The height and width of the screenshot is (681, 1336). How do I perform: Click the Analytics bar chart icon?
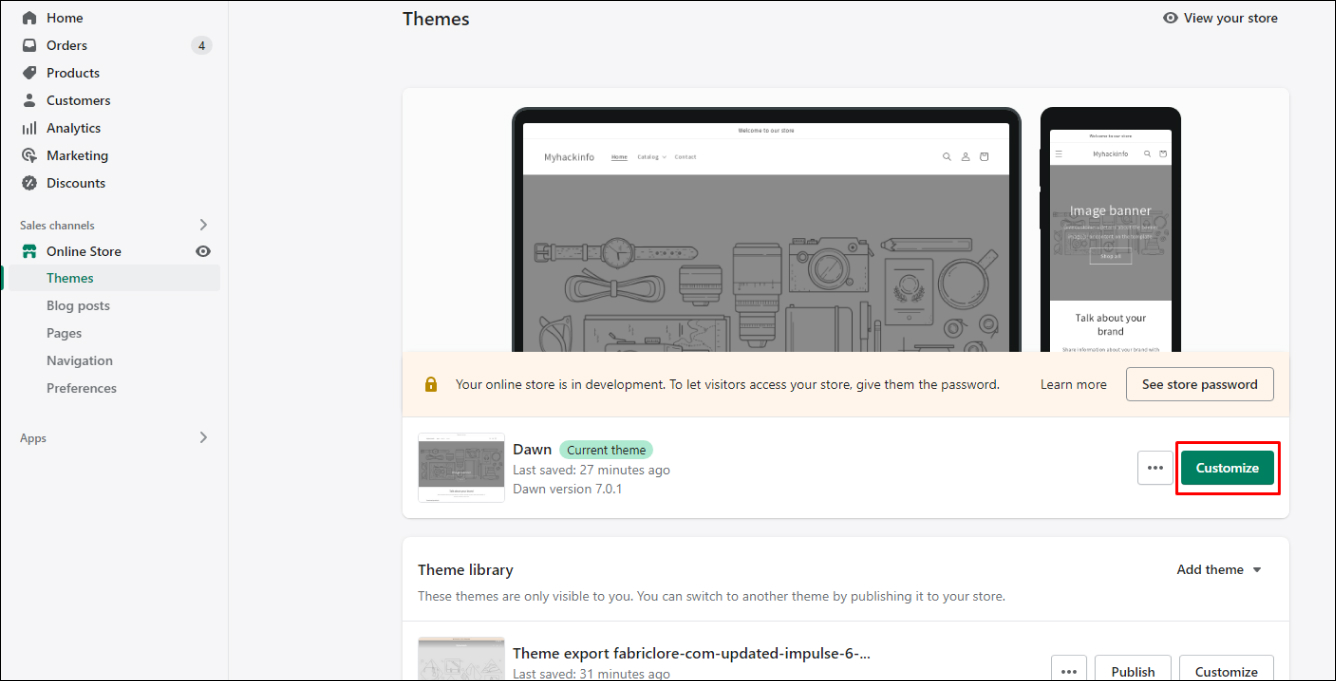[29, 128]
